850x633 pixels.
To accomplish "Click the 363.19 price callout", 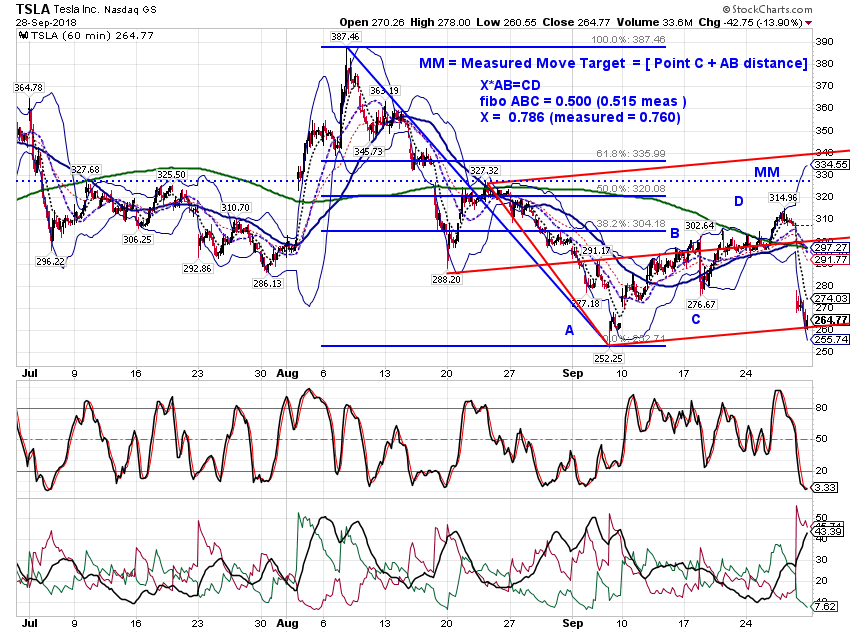I will [x=384, y=91].
